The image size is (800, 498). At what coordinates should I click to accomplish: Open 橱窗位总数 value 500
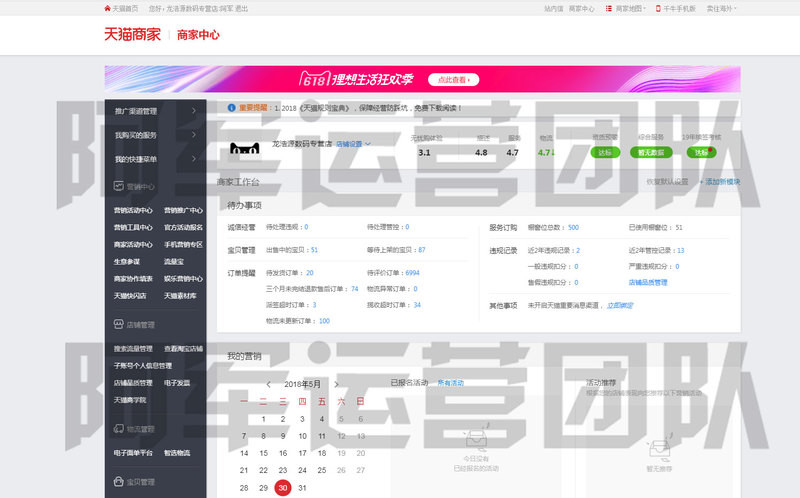[x=573, y=228]
